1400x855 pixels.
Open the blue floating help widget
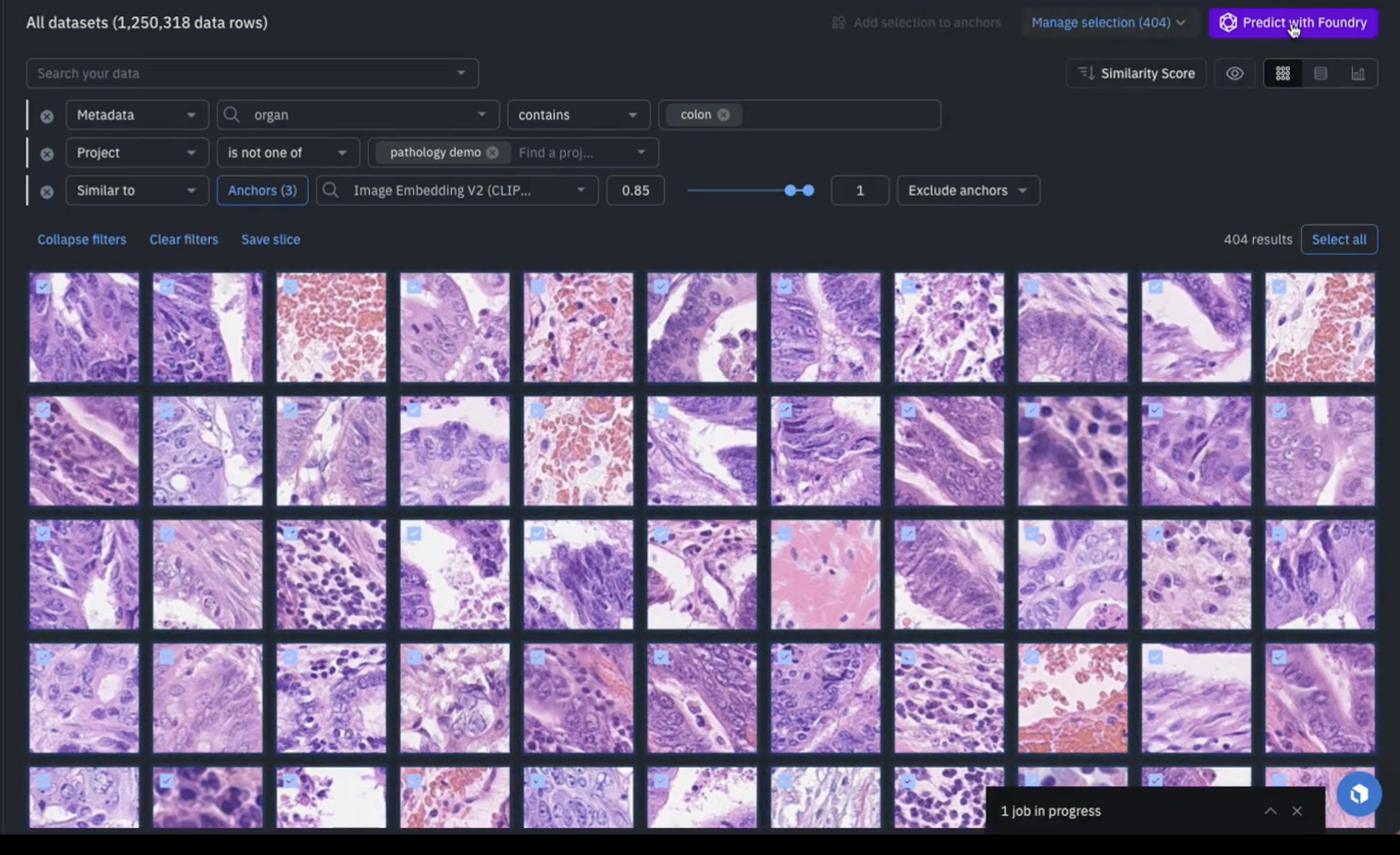point(1358,793)
